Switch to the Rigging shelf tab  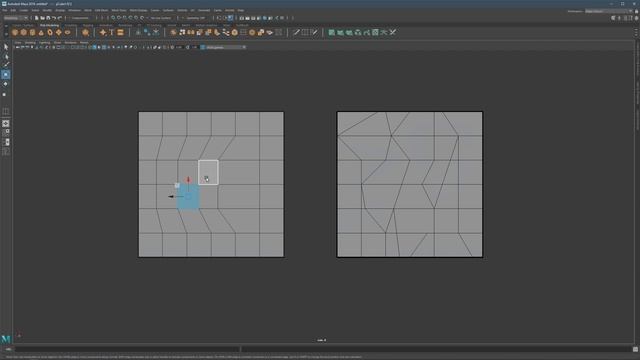[88, 25]
